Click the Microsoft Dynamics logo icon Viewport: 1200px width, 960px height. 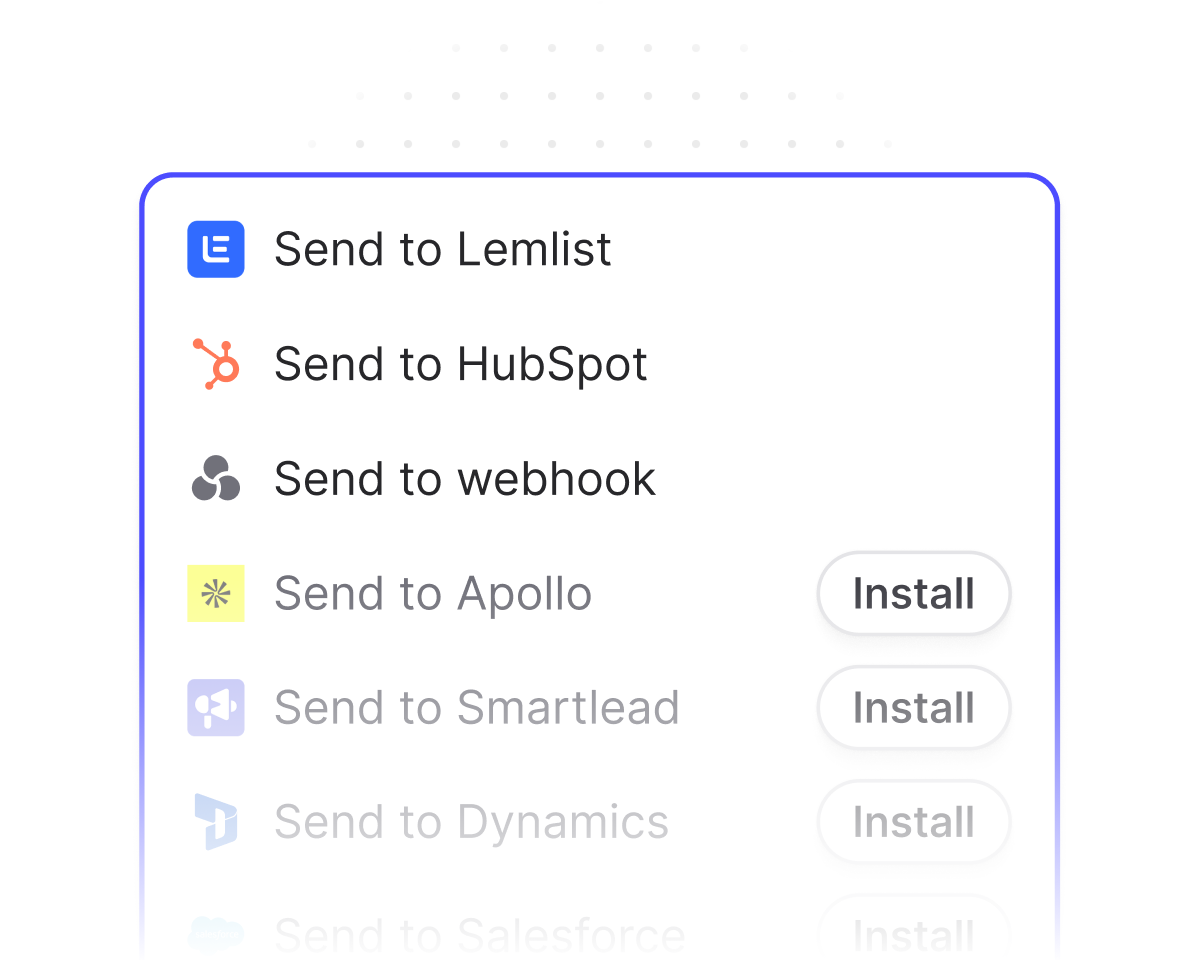(216, 821)
